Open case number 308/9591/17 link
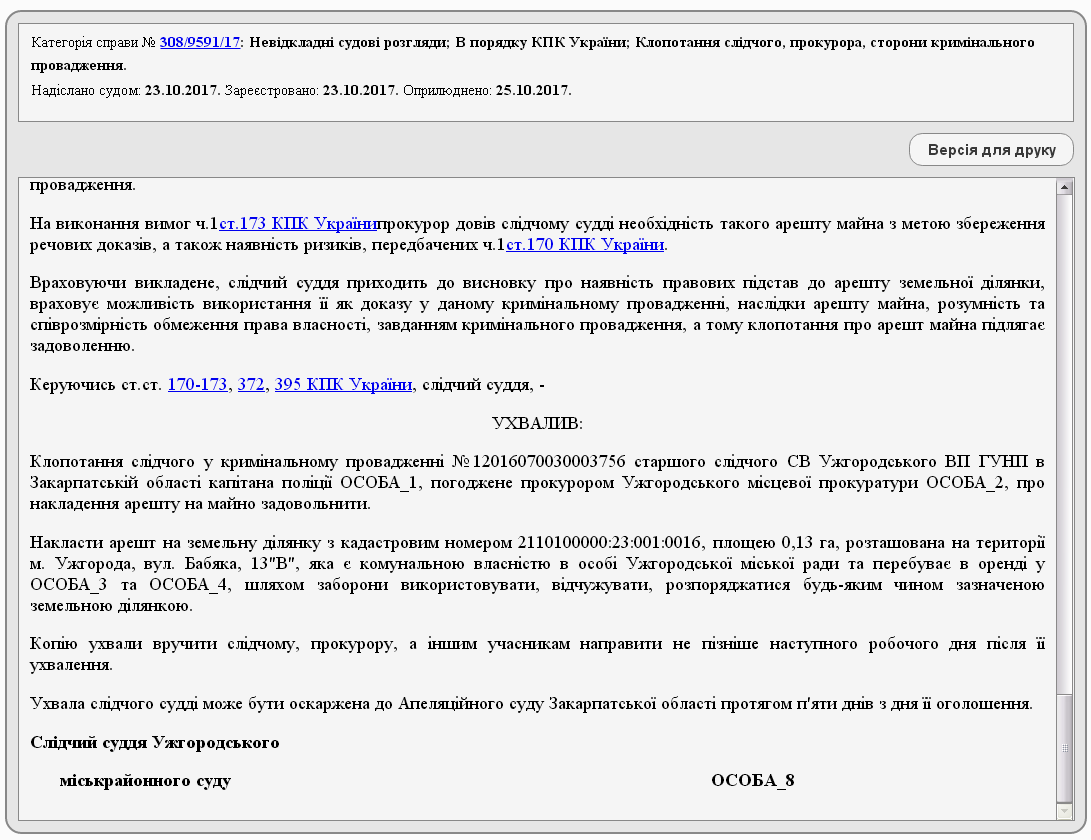 click(x=200, y=42)
